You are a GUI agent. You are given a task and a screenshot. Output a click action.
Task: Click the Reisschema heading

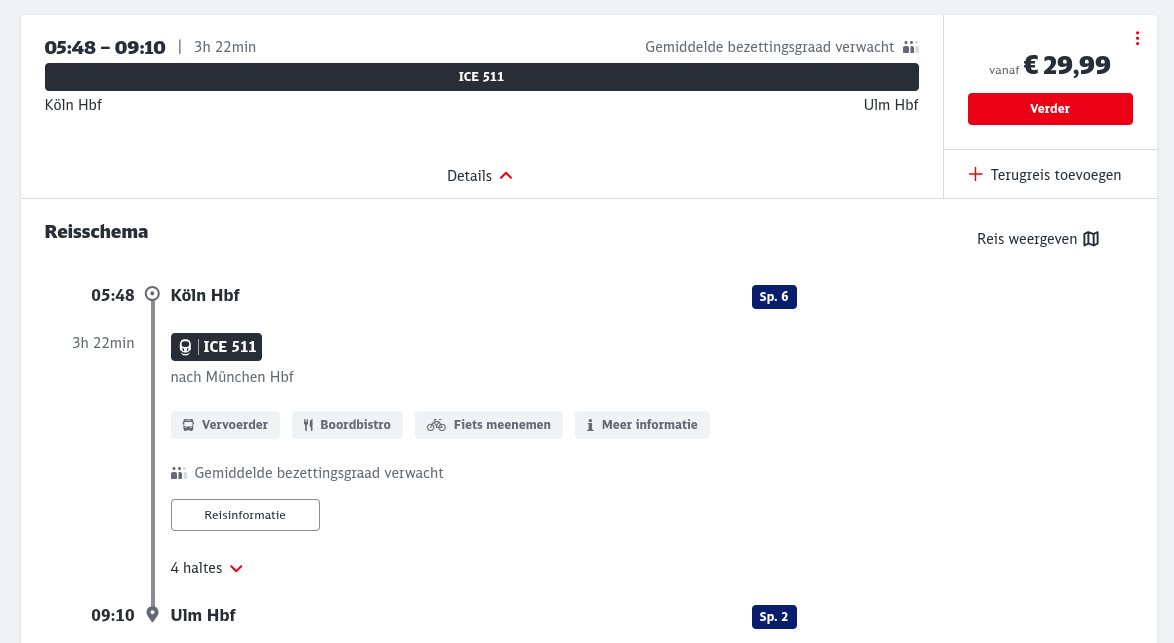pyautogui.click(x=97, y=231)
